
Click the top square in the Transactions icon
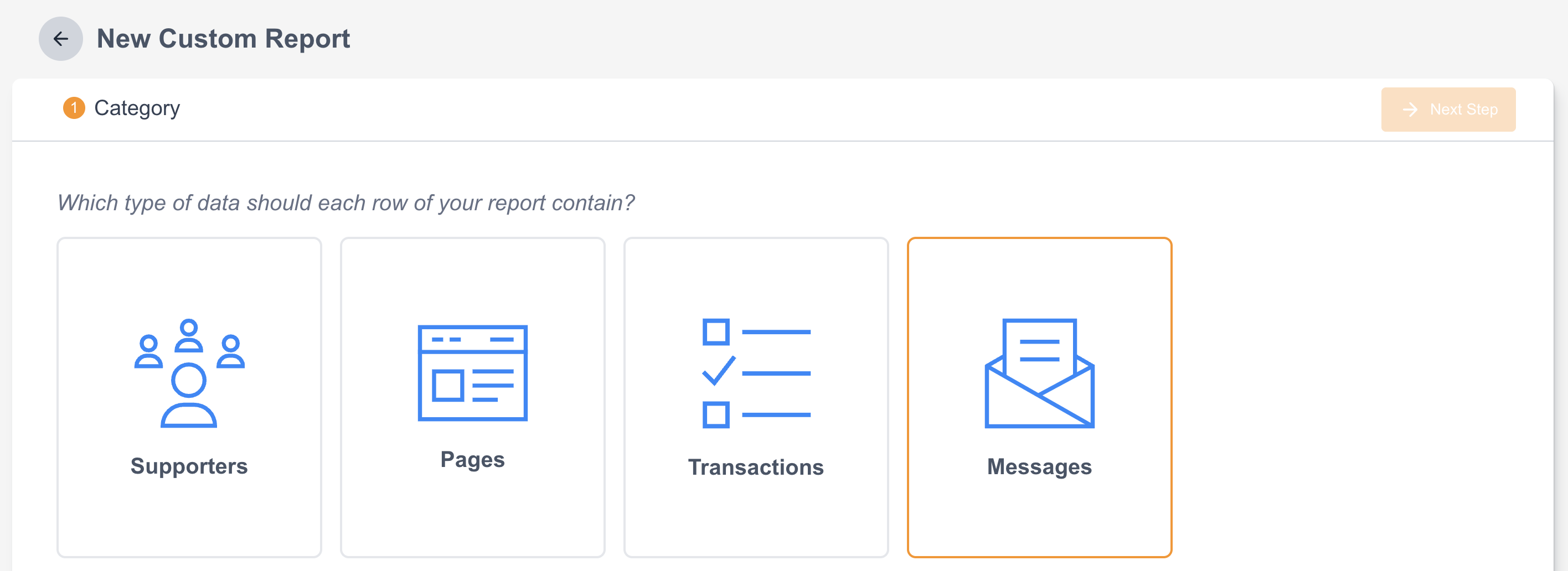pyautogui.click(x=716, y=332)
